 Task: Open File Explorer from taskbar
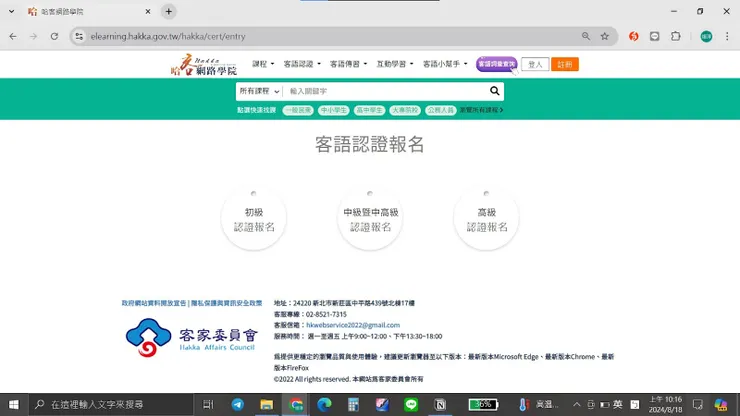pos(267,405)
